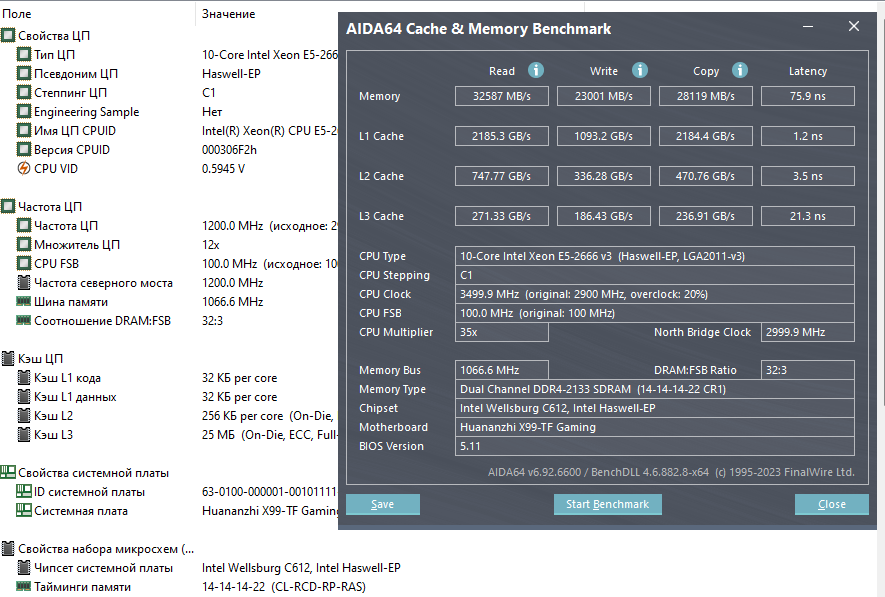Viewport: 885px width, 597px height.
Task: Select the Memory Copy value 28119 MB/s
Action: [x=706, y=96]
